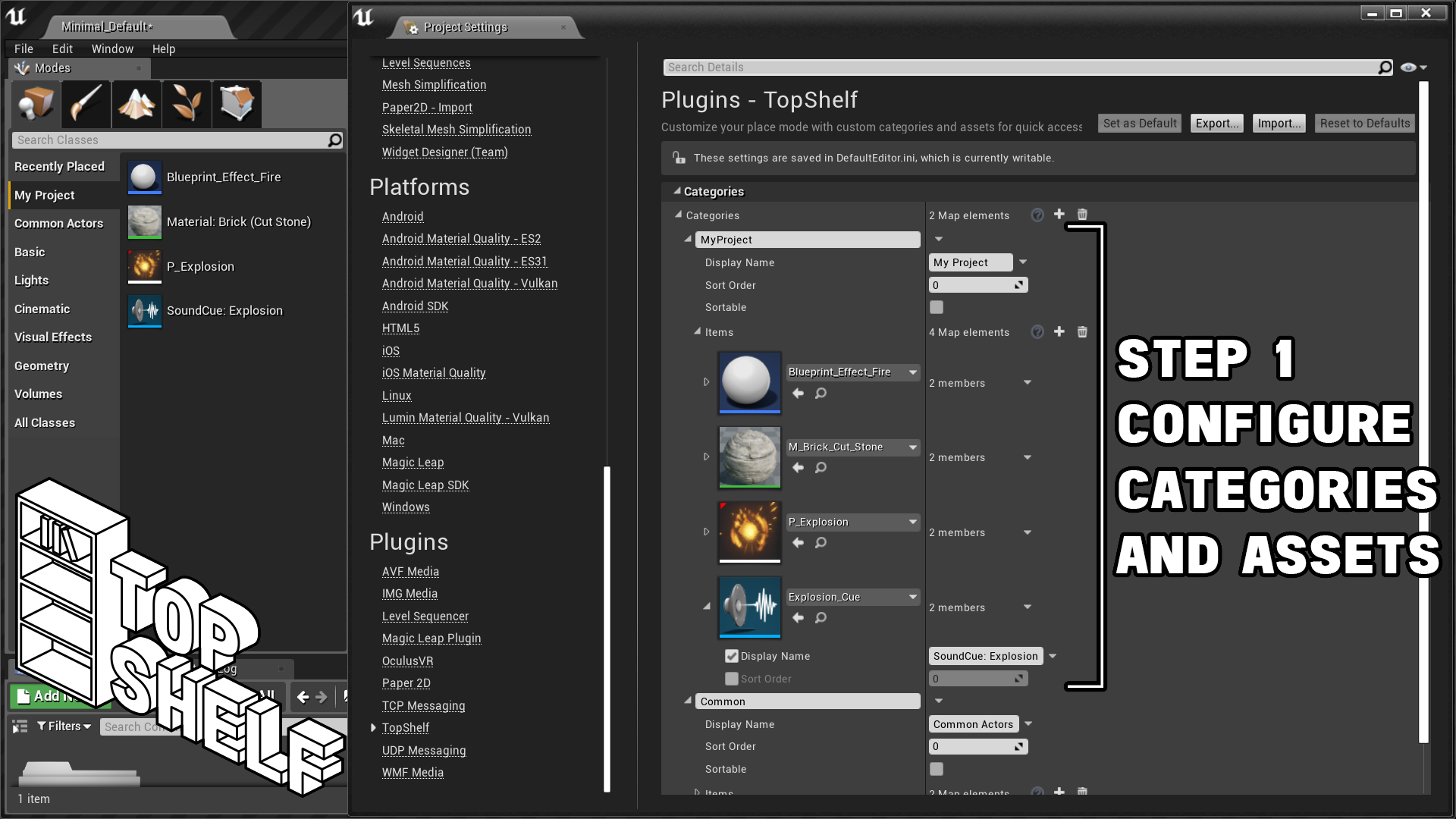
Task: Collapse the MyProject category entry
Action: tap(688, 239)
